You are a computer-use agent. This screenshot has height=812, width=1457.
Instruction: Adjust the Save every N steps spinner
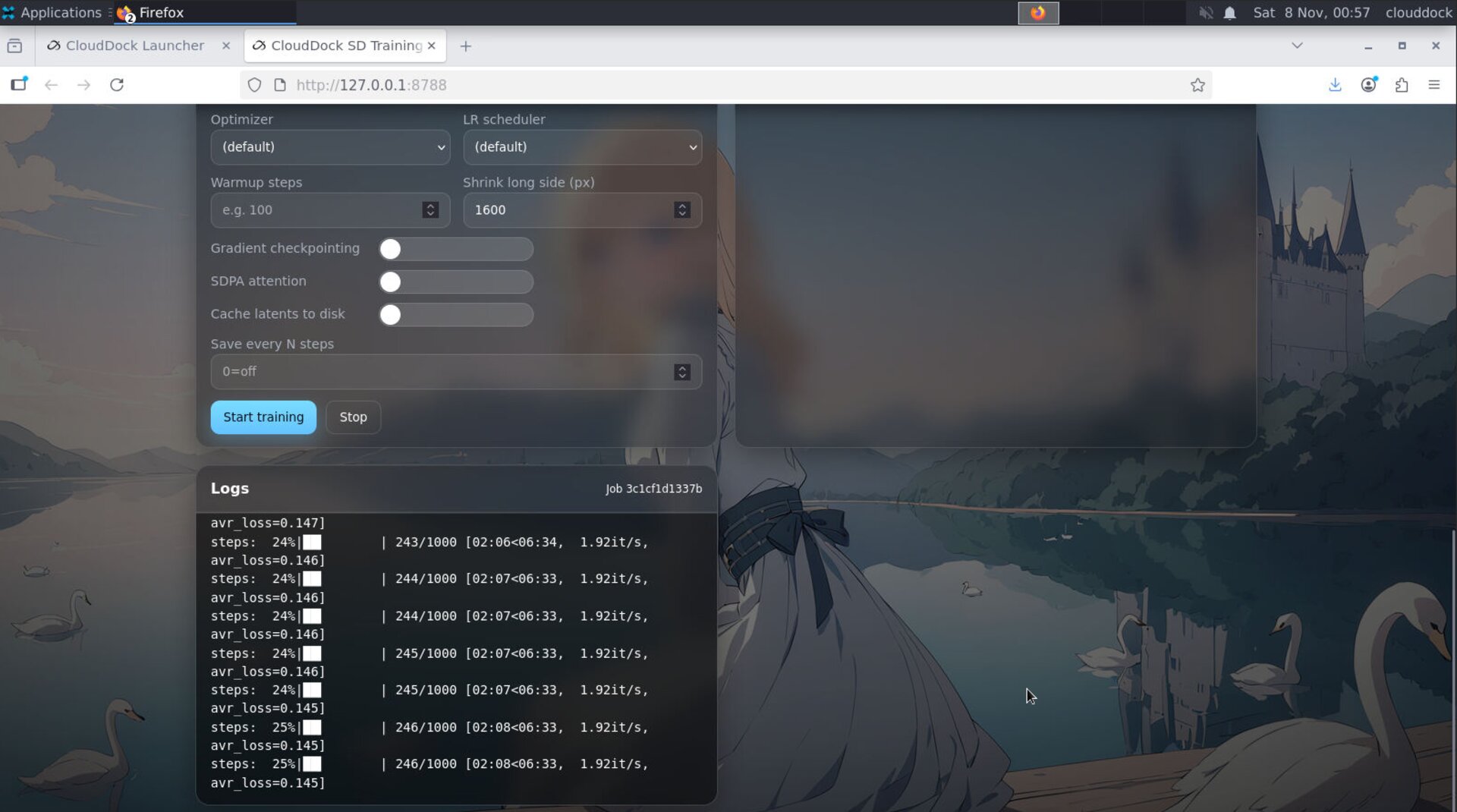(x=681, y=371)
